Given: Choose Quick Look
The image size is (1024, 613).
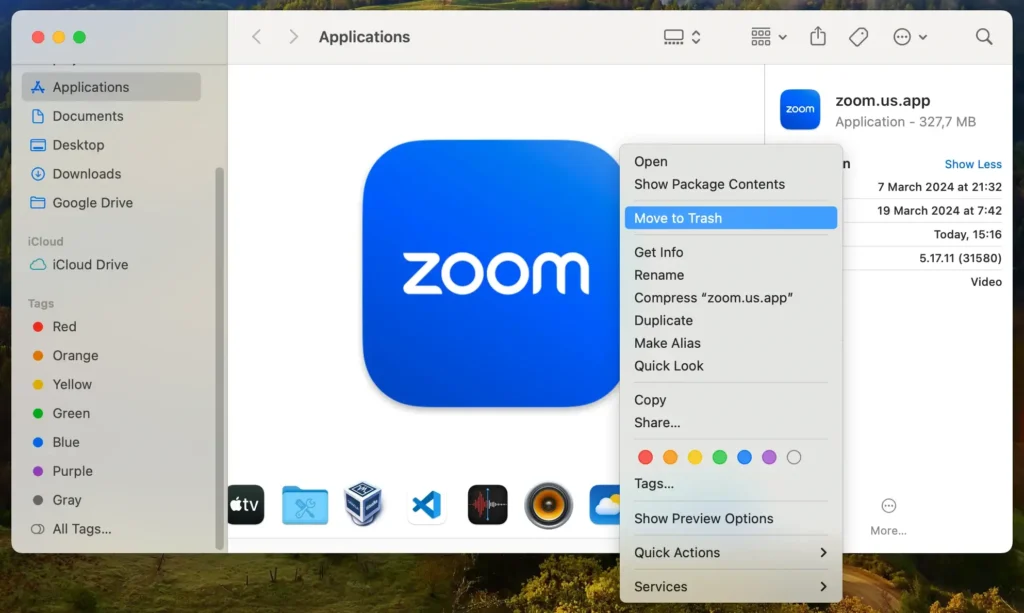Looking at the screenshot, I should click(x=731, y=366).
